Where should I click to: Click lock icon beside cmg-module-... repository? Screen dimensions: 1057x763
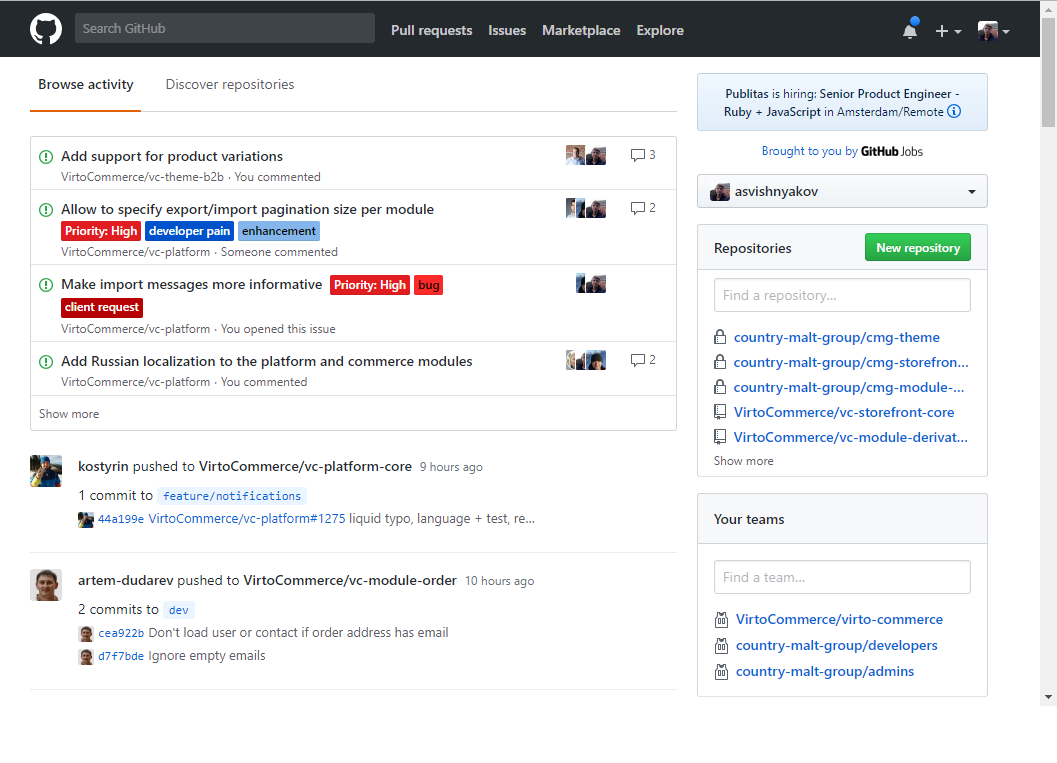[x=720, y=387]
